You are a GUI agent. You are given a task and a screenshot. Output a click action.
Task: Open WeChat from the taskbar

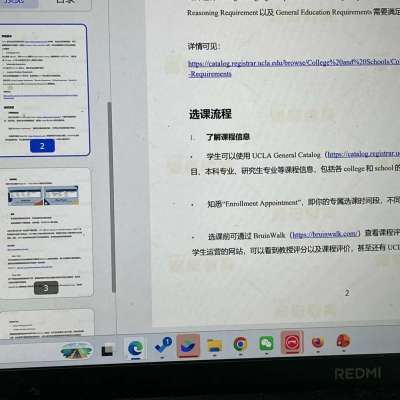(x=266, y=343)
